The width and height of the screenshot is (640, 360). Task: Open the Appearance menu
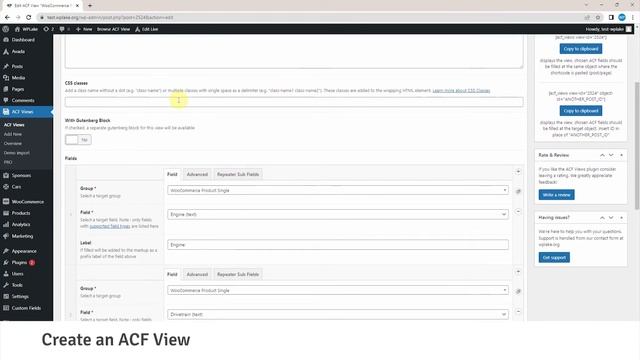tap(24, 251)
